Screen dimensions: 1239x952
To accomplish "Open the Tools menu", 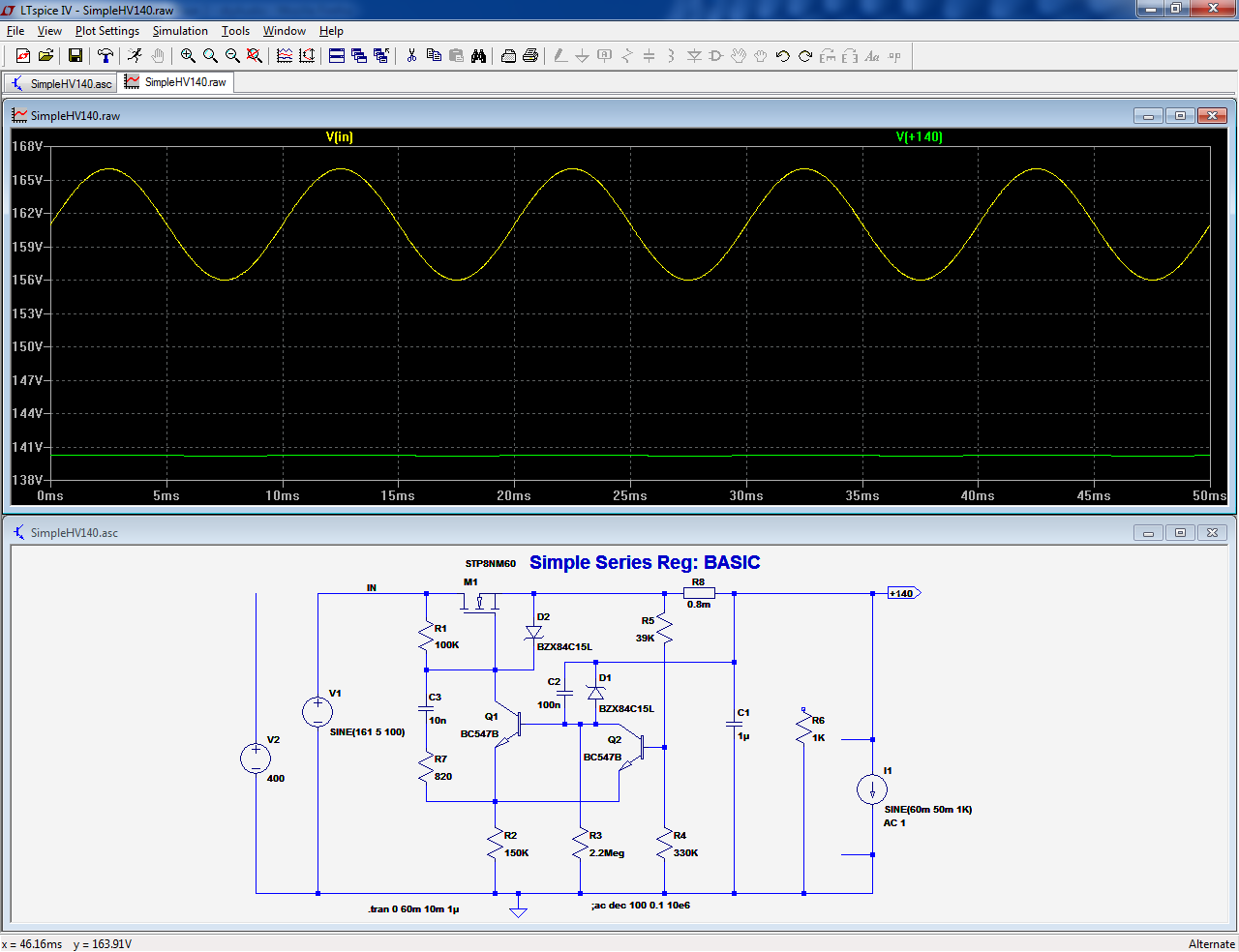I will 235,31.
